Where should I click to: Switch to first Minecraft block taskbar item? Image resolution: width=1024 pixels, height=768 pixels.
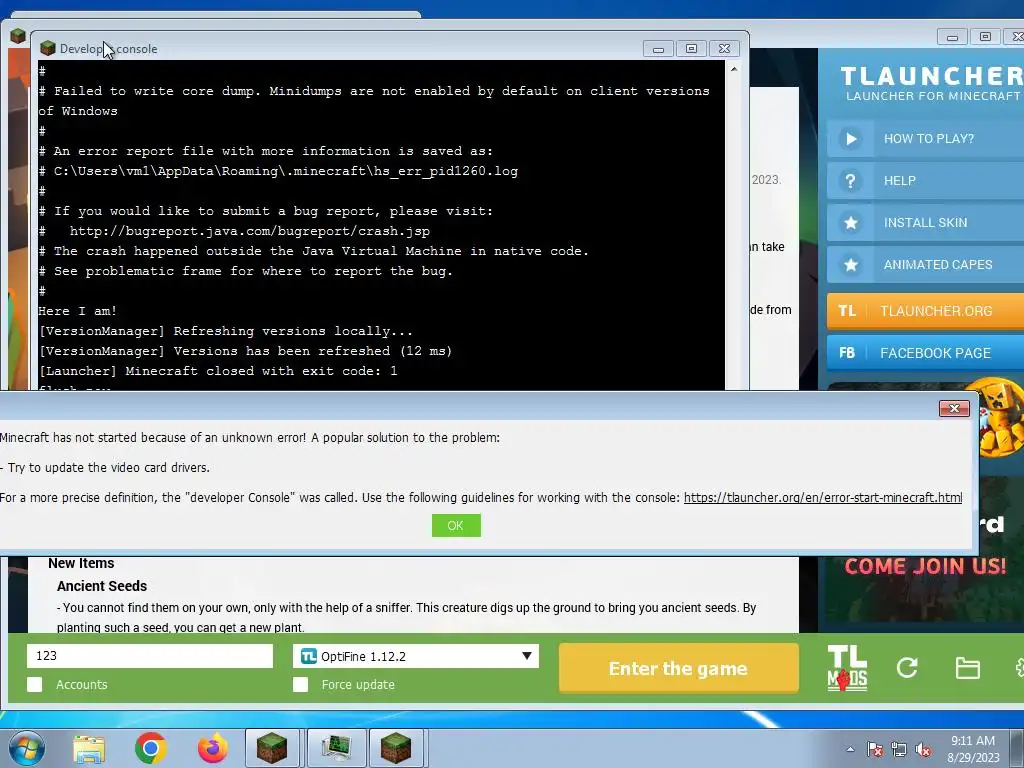[x=272, y=748]
